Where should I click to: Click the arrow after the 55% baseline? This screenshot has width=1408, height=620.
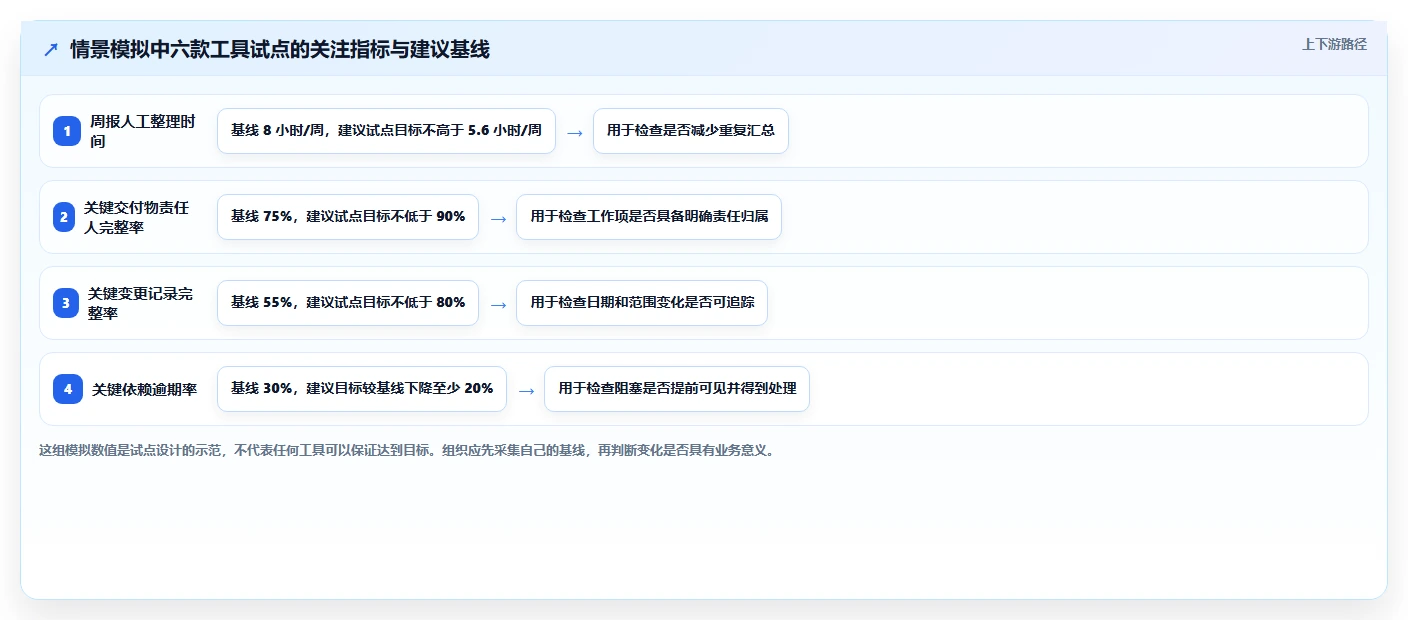click(x=498, y=304)
